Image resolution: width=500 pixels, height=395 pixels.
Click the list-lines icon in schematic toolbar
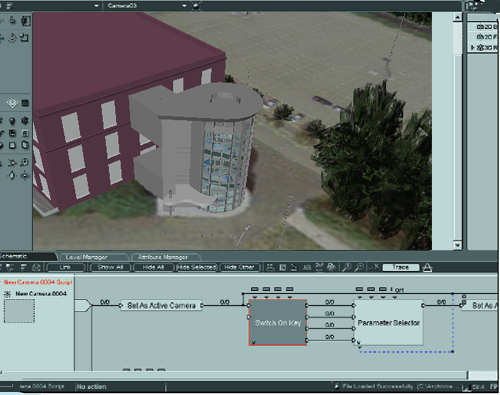pos(23,267)
